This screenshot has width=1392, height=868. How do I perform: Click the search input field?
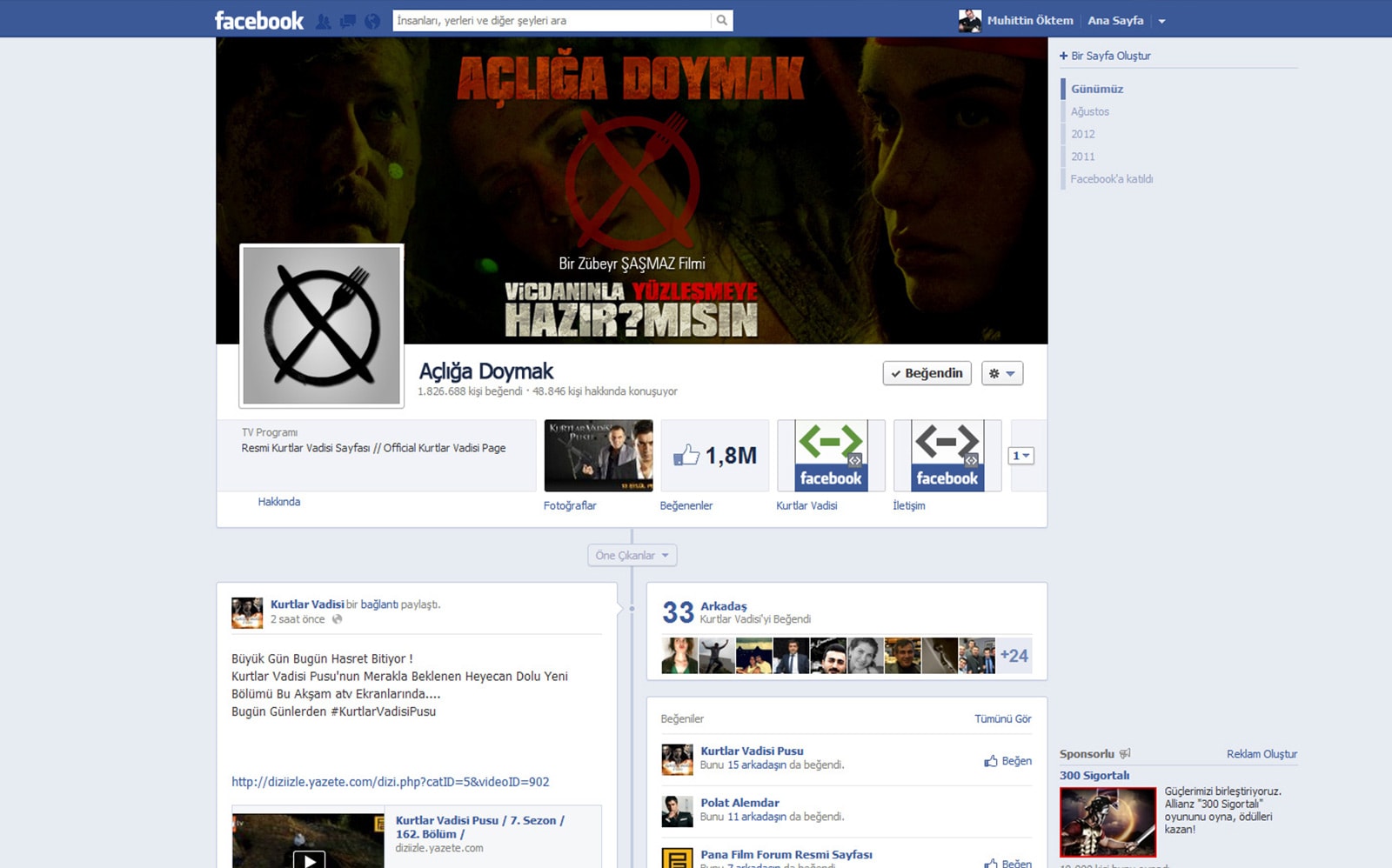(552, 21)
